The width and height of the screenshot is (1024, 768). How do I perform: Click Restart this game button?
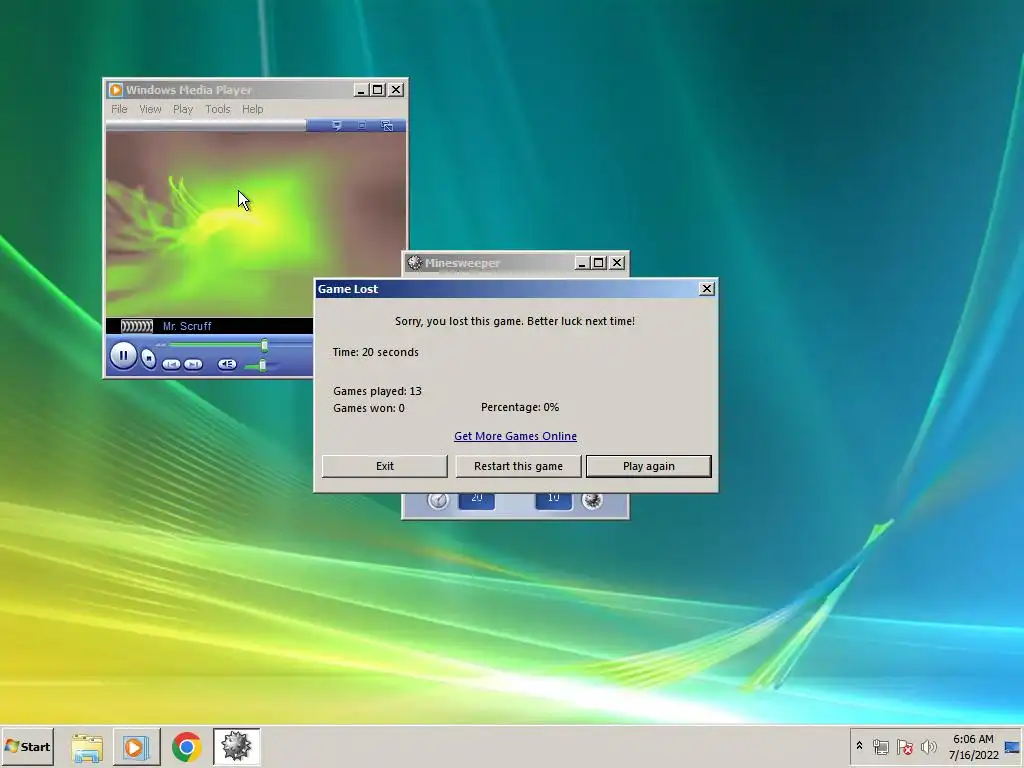(x=518, y=466)
